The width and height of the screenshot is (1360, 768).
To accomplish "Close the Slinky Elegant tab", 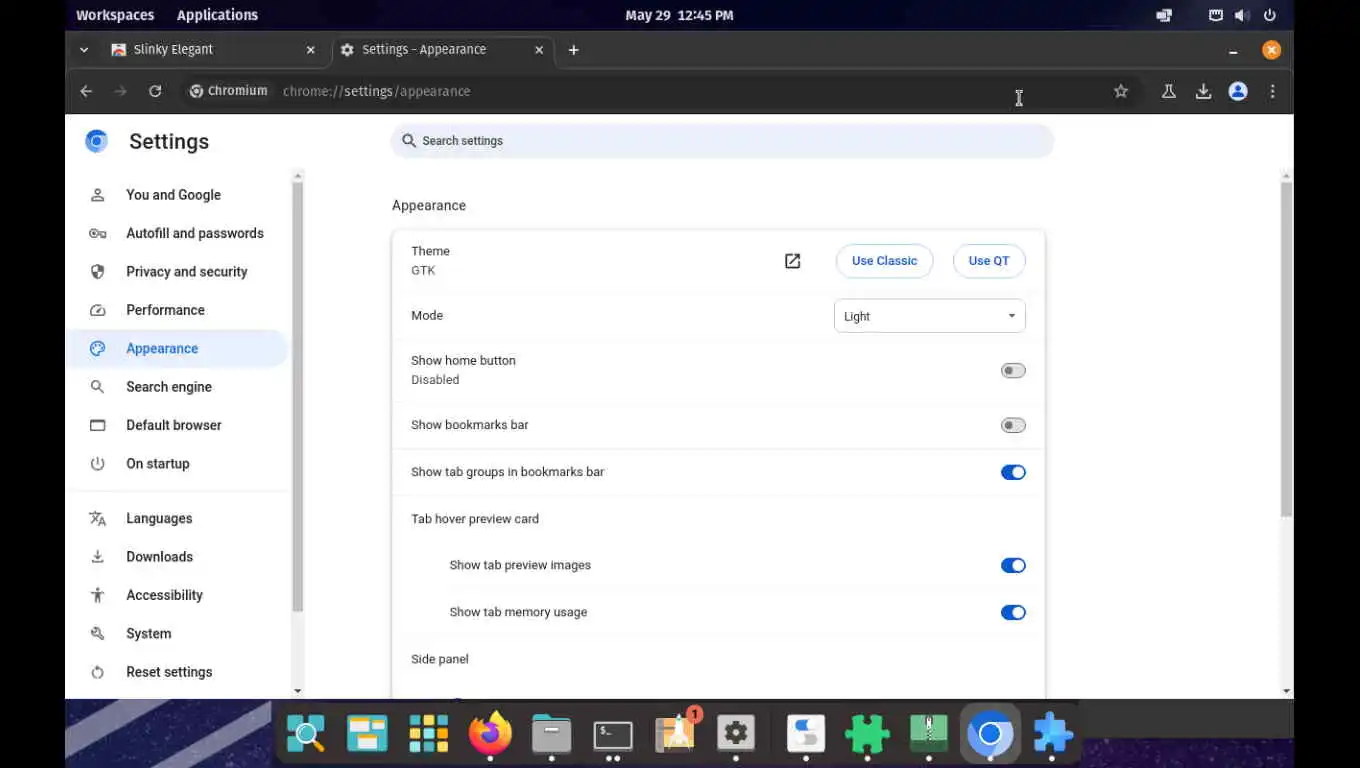I will coord(311,50).
